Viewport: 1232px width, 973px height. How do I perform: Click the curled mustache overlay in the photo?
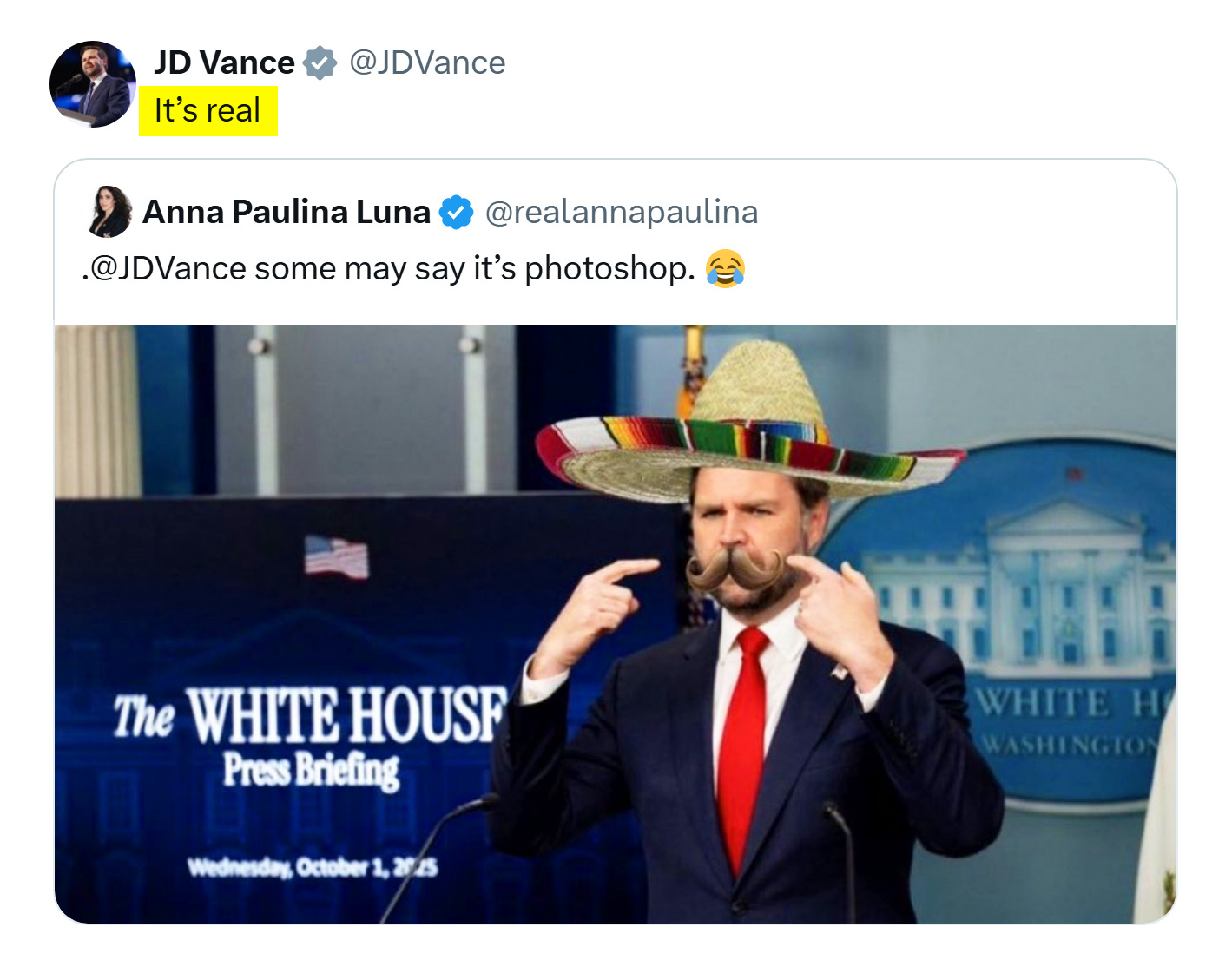(736, 569)
